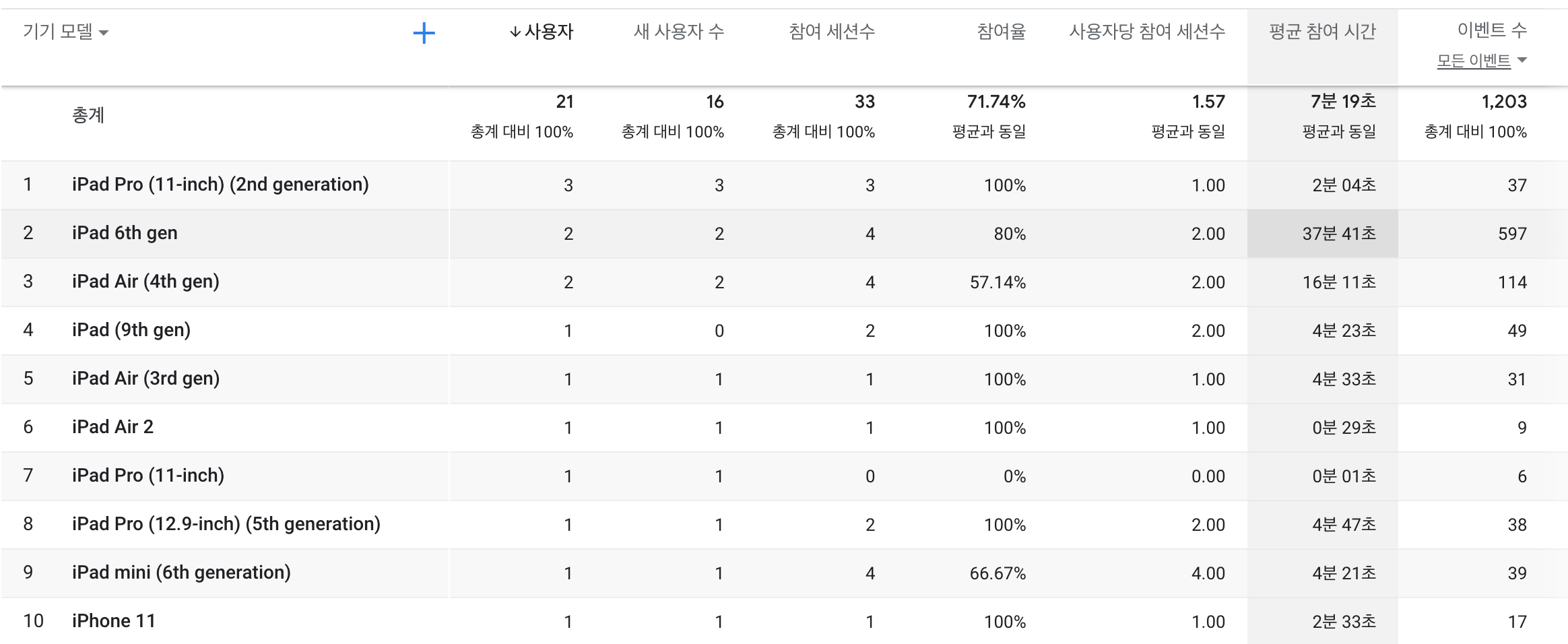Click the iPhone 11 row label
Image resolution: width=1568 pixels, height=644 pixels.
coord(113,621)
